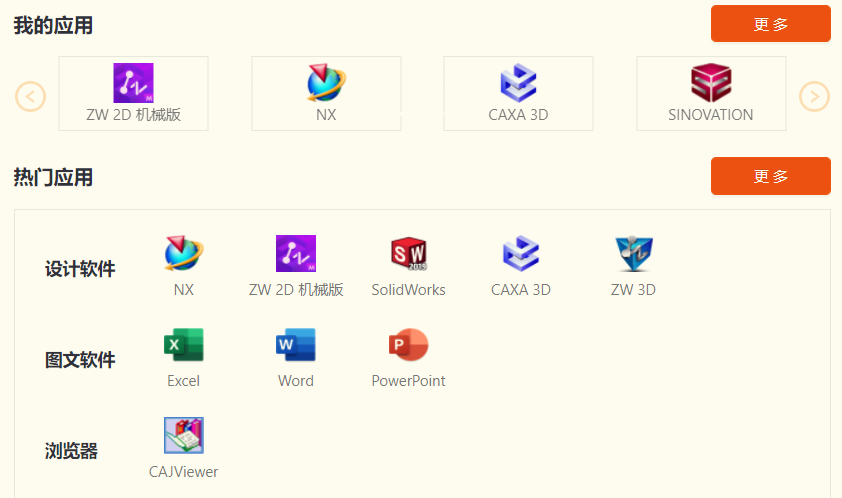Launch PowerPoint icon
Image resolution: width=842 pixels, height=498 pixels.
point(409,344)
